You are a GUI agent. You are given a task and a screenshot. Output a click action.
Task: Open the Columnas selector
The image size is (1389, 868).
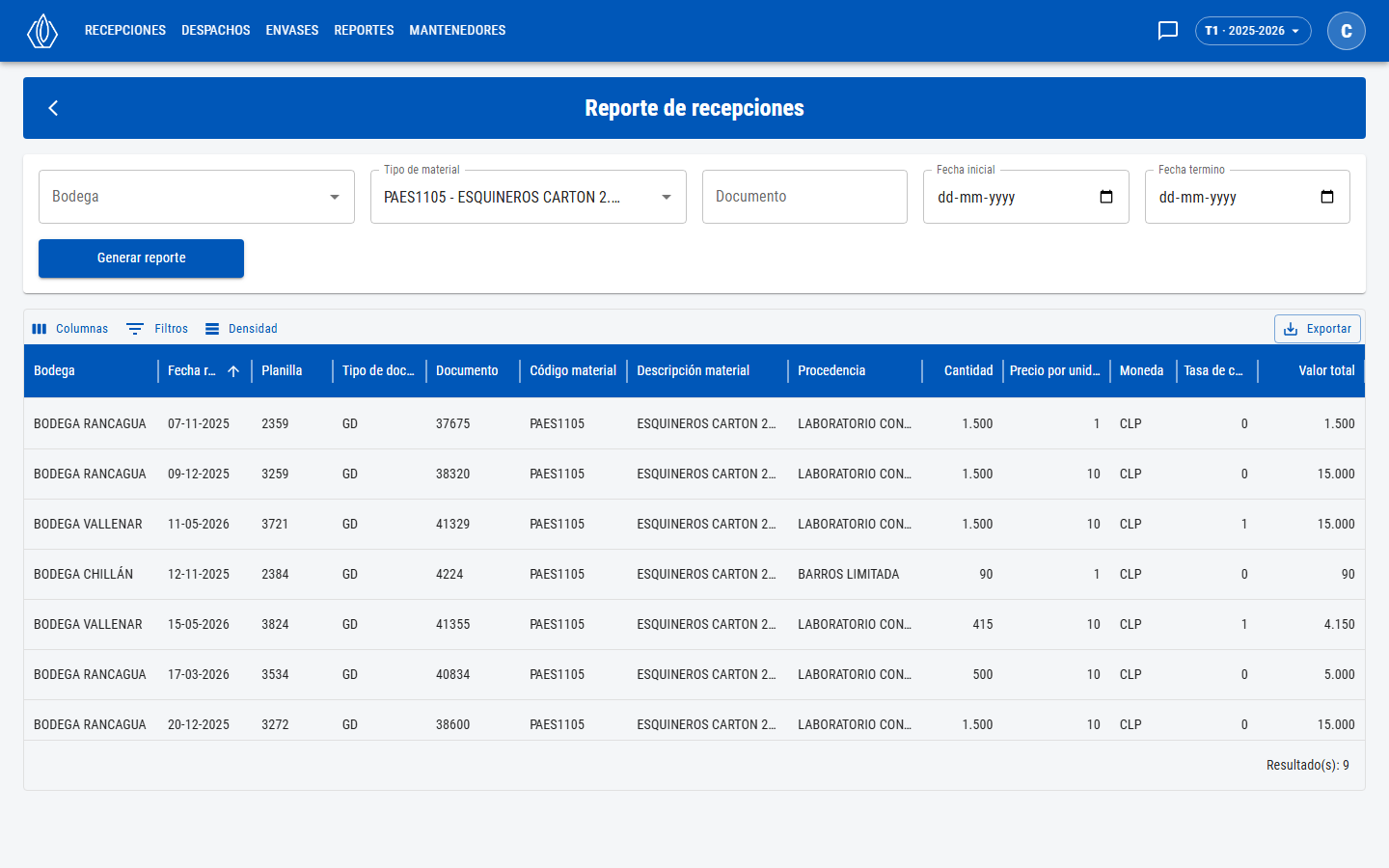69,329
